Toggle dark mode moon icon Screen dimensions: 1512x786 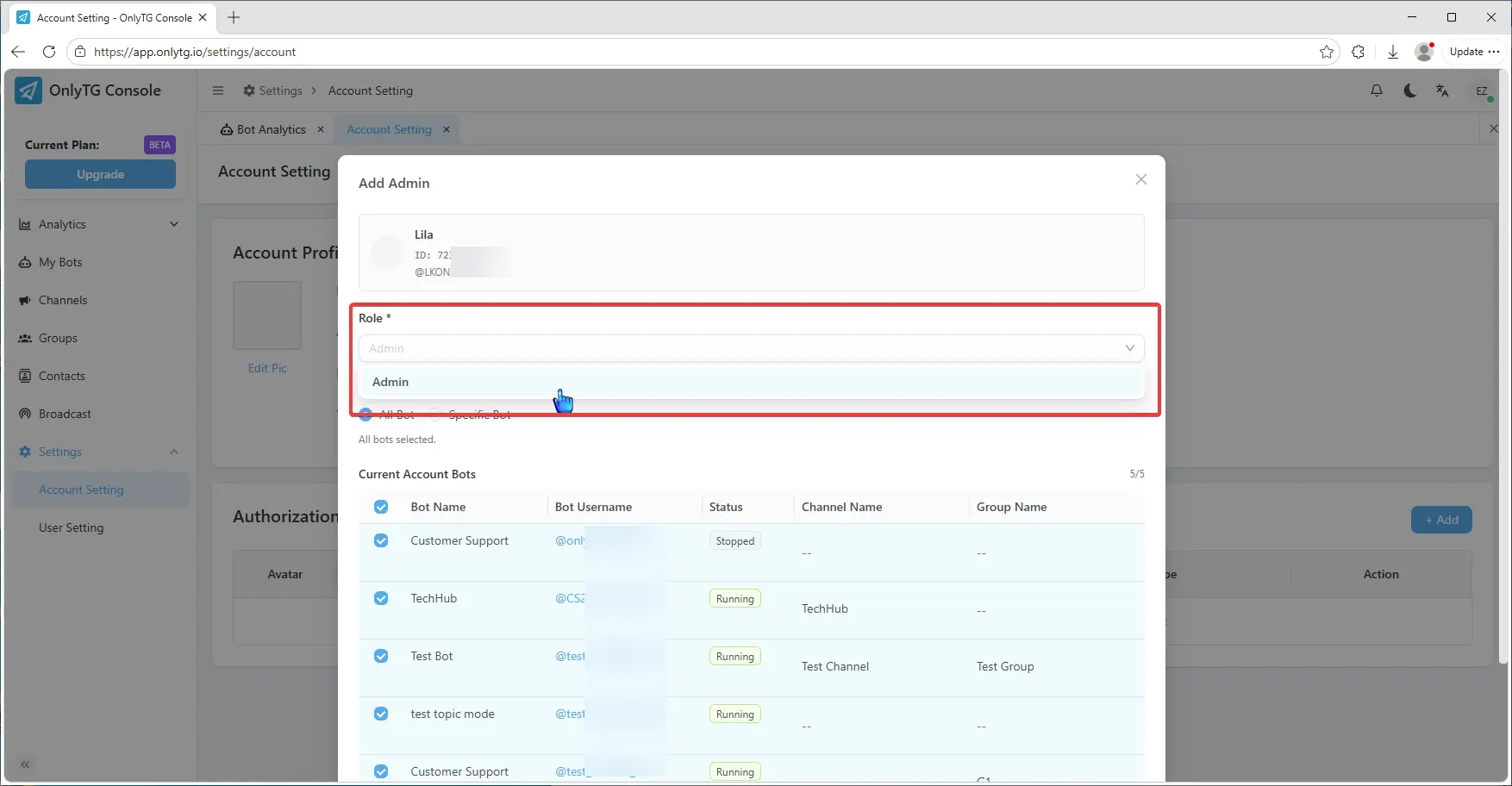[x=1409, y=90]
